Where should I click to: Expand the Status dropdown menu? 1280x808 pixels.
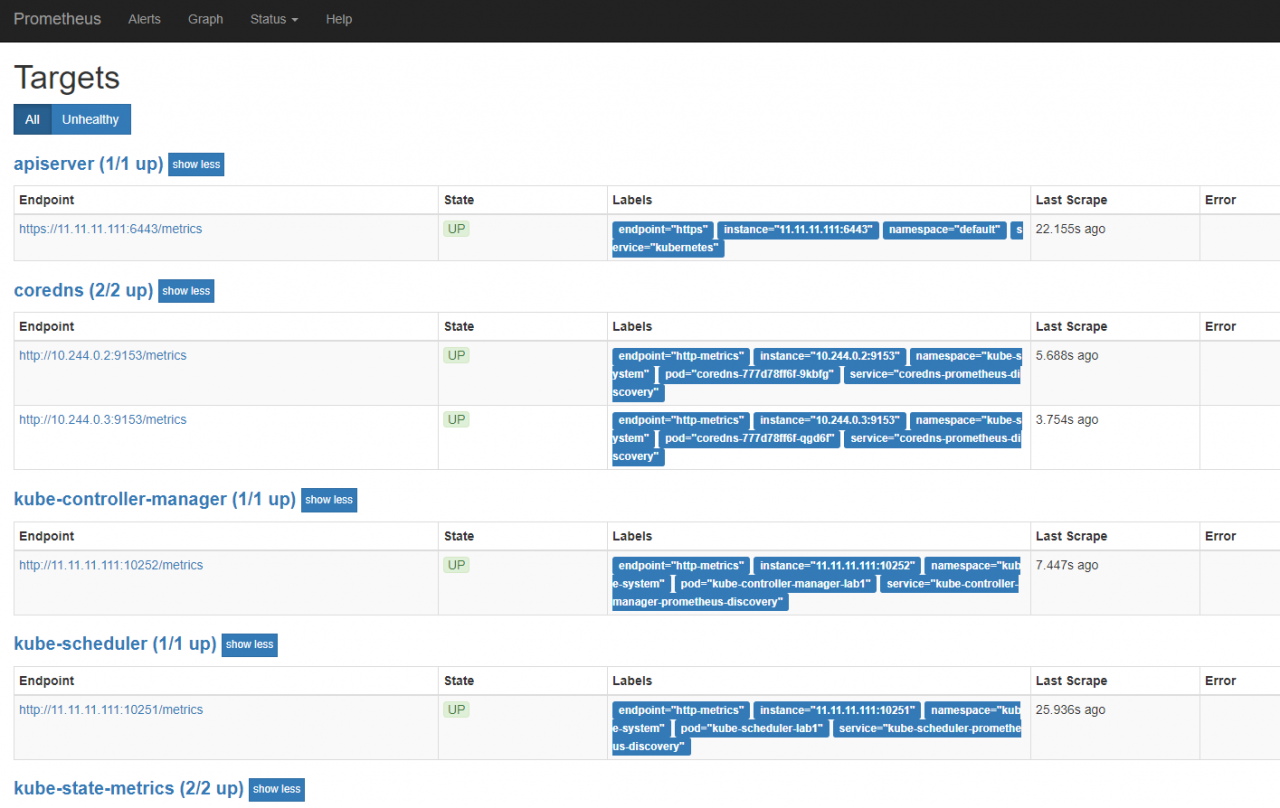click(x=273, y=19)
